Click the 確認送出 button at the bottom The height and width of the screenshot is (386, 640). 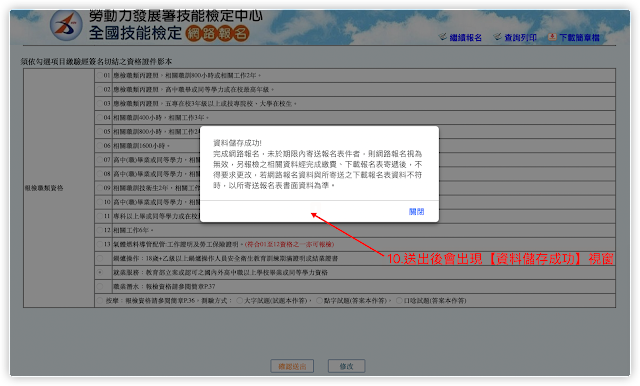click(x=292, y=366)
